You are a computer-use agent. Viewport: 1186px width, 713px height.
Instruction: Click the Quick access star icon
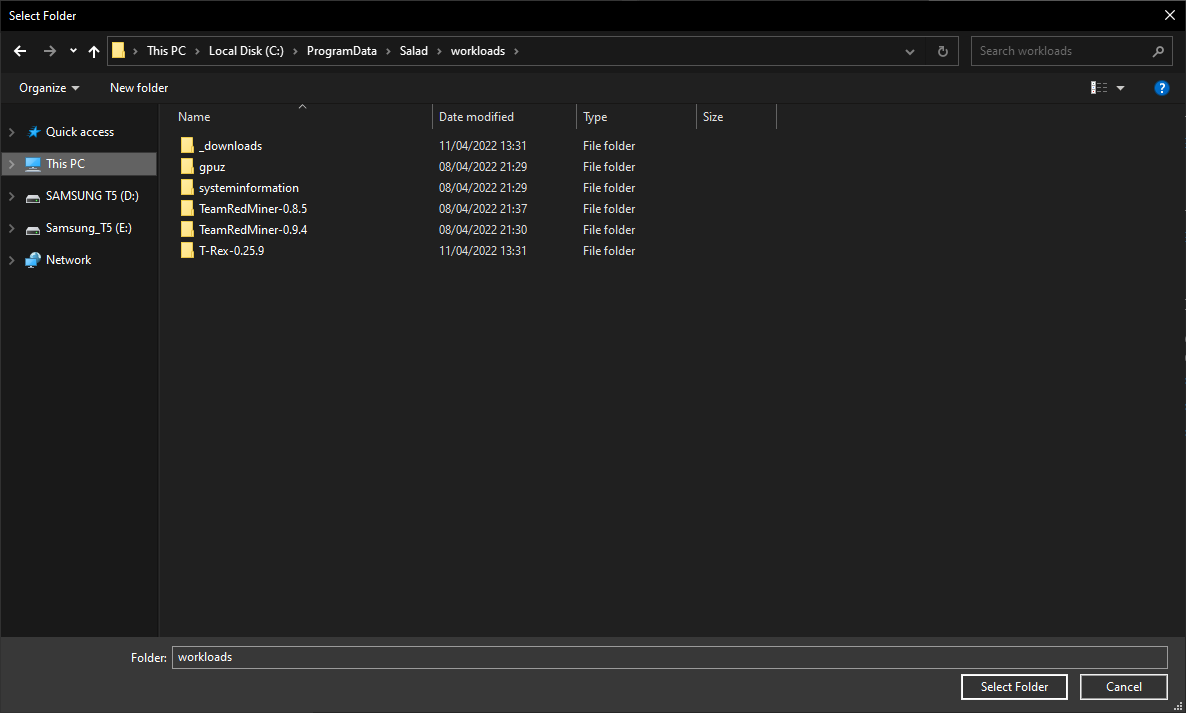33,132
